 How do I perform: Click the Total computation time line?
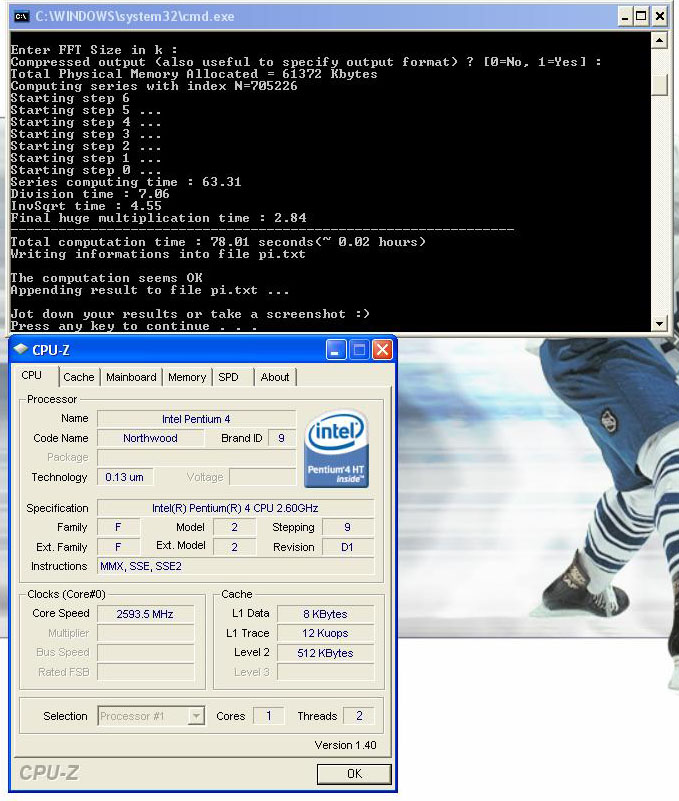218,242
